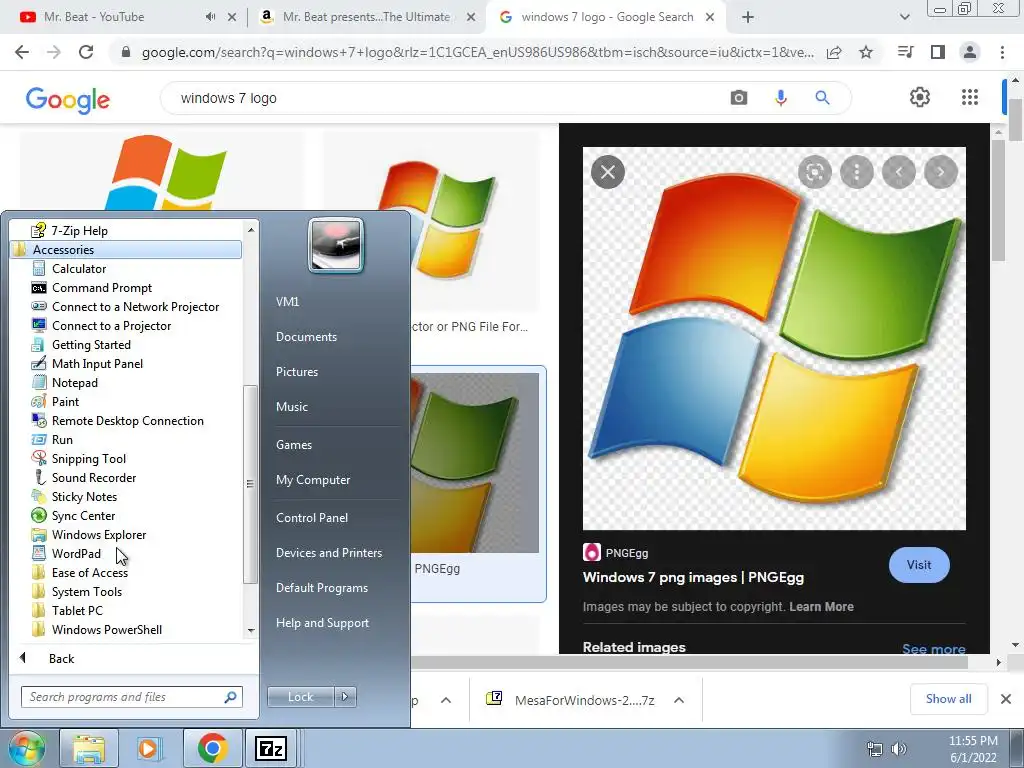Screen dimensions: 1024x768
Task: Show all downloads
Action: 948,699
